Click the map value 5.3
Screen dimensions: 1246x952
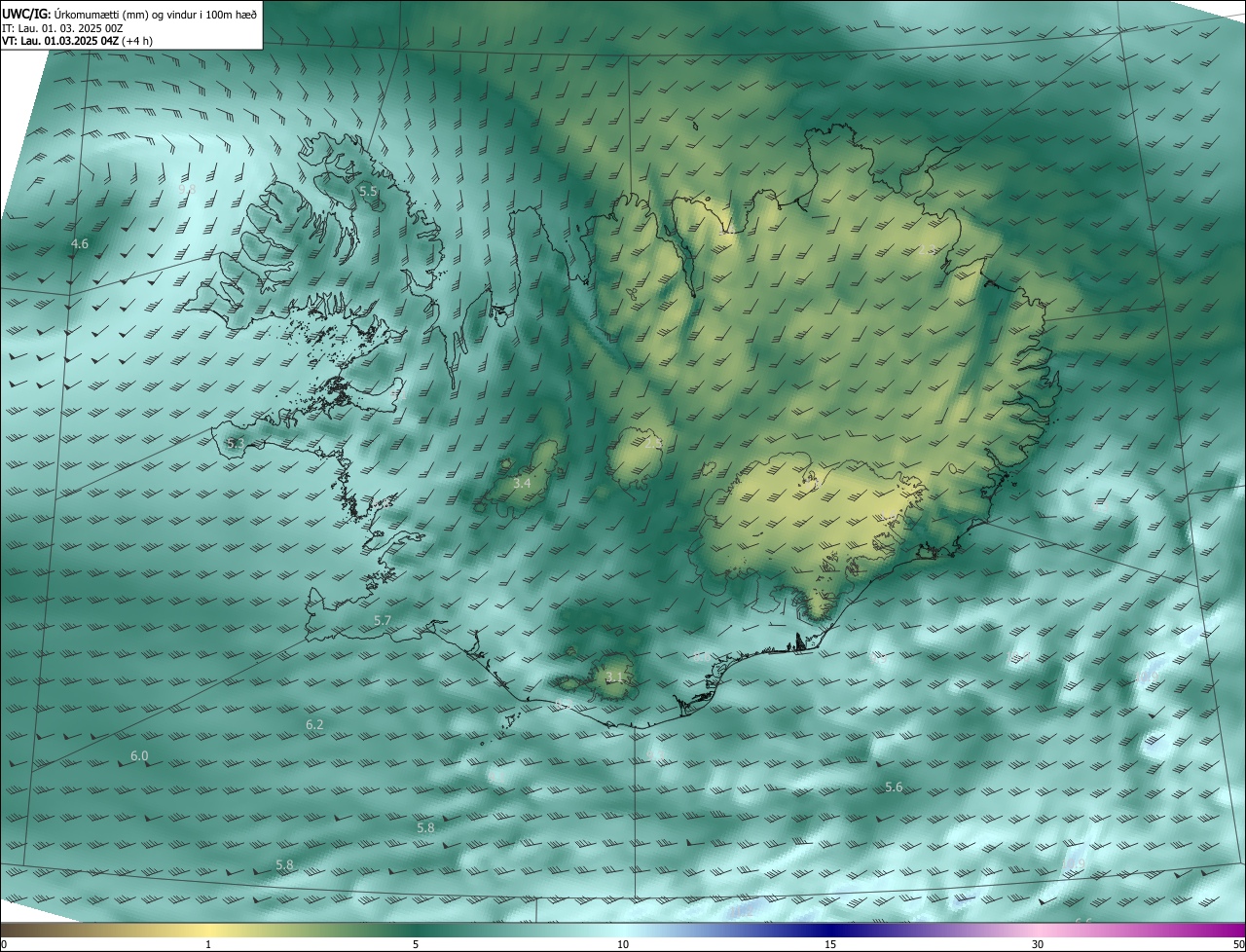(236, 444)
